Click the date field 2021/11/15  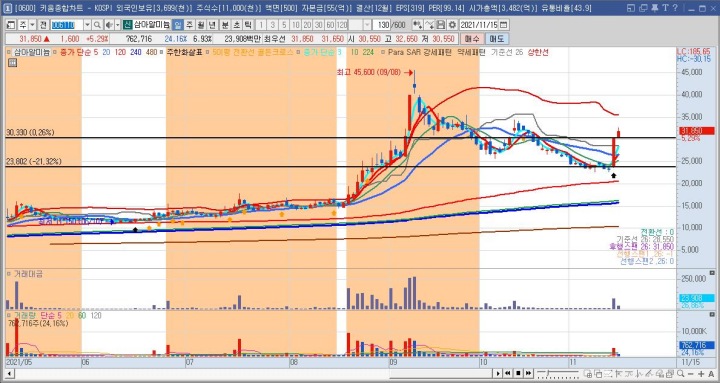479,25
